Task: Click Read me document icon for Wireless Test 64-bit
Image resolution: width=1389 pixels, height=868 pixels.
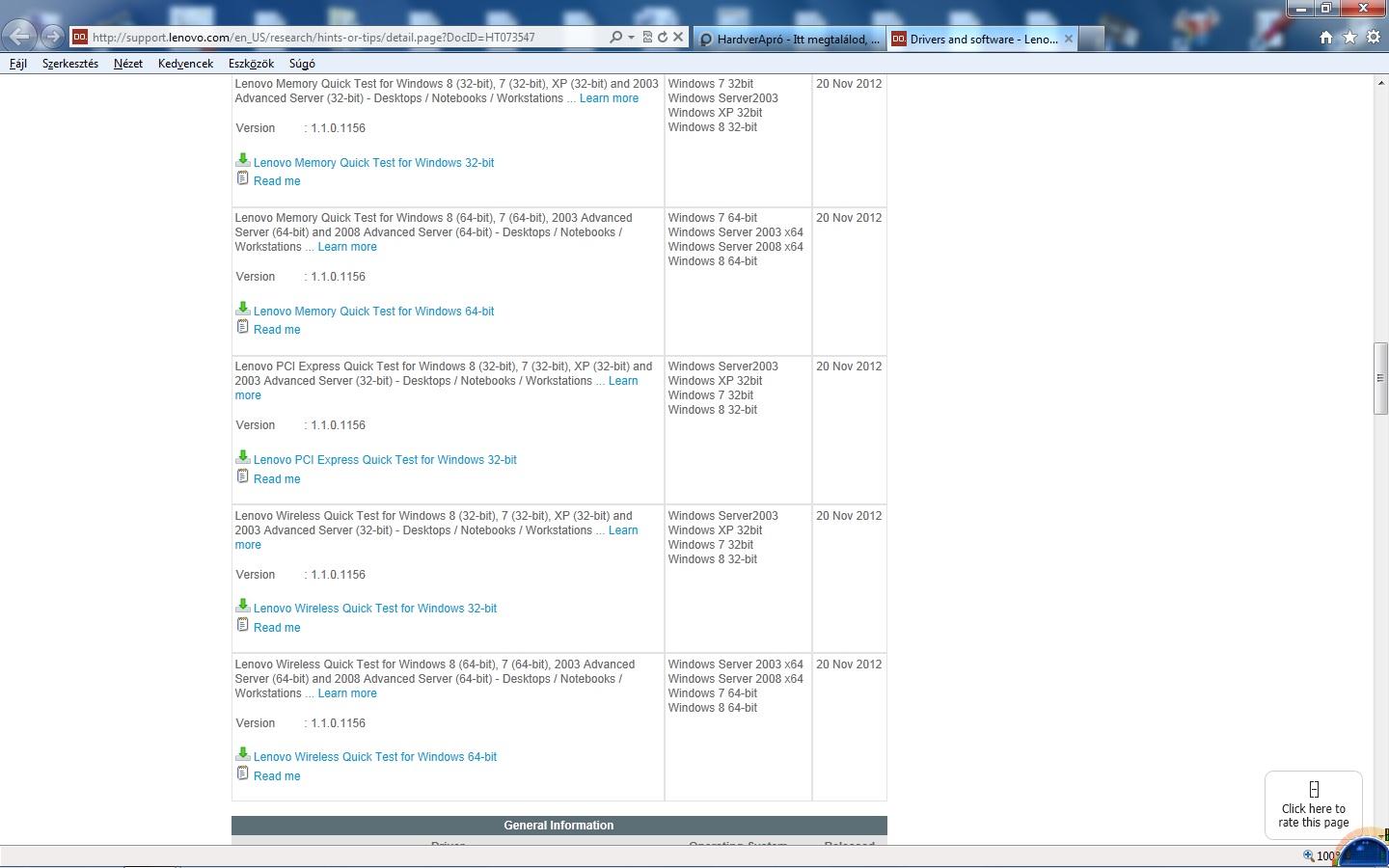Action: pos(242,773)
